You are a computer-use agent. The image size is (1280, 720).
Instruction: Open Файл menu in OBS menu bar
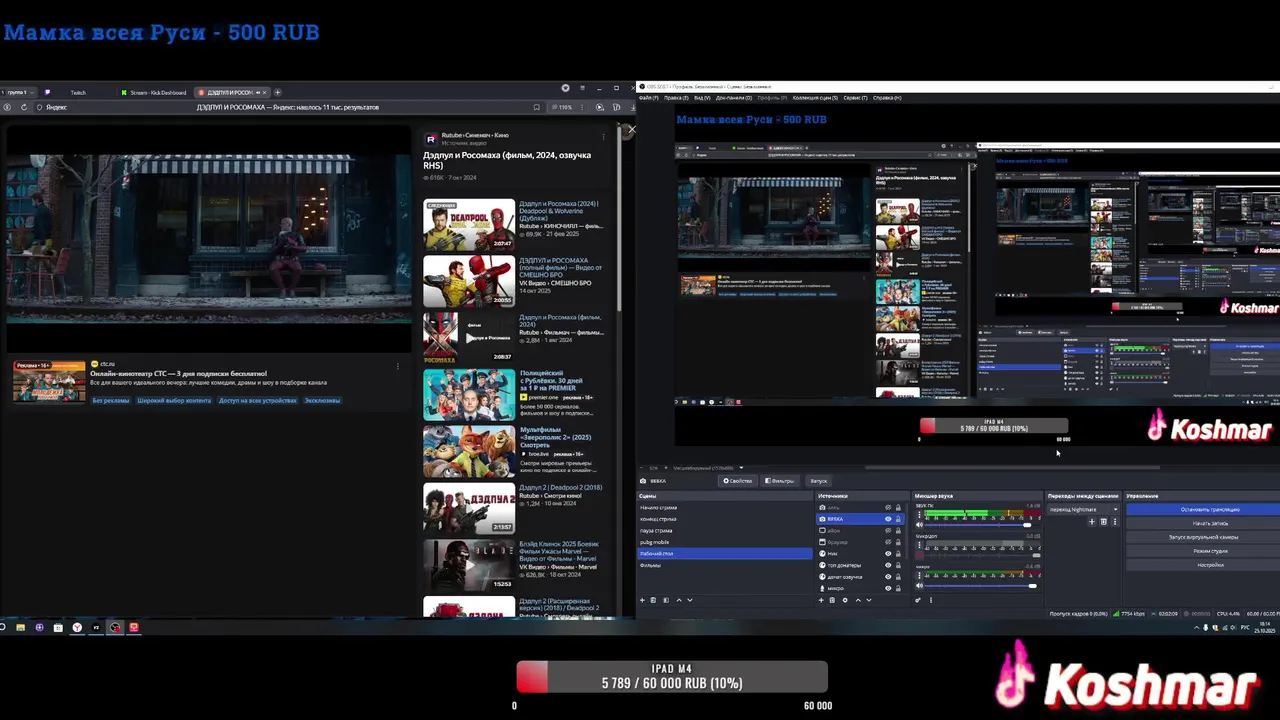pos(650,98)
